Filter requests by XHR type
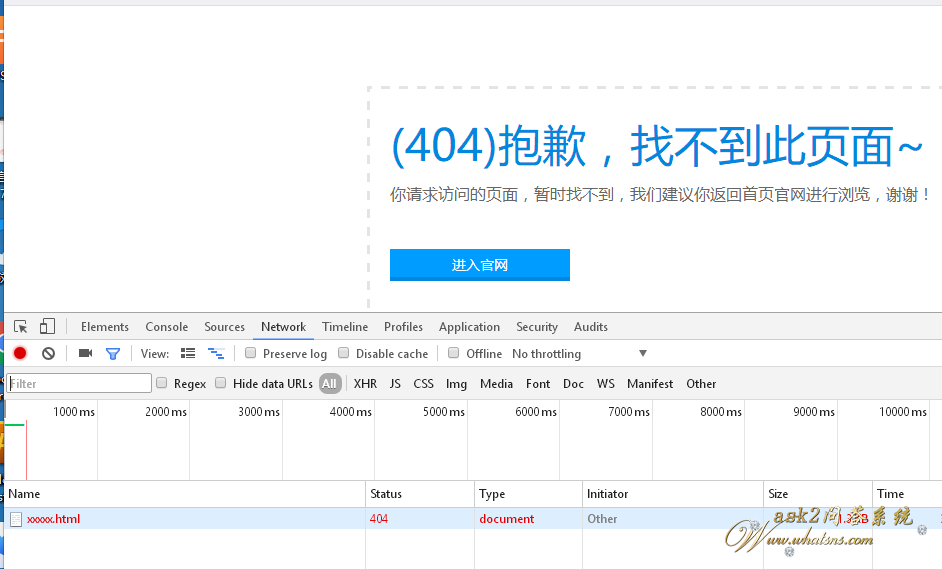 pyautogui.click(x=365, y=384)
